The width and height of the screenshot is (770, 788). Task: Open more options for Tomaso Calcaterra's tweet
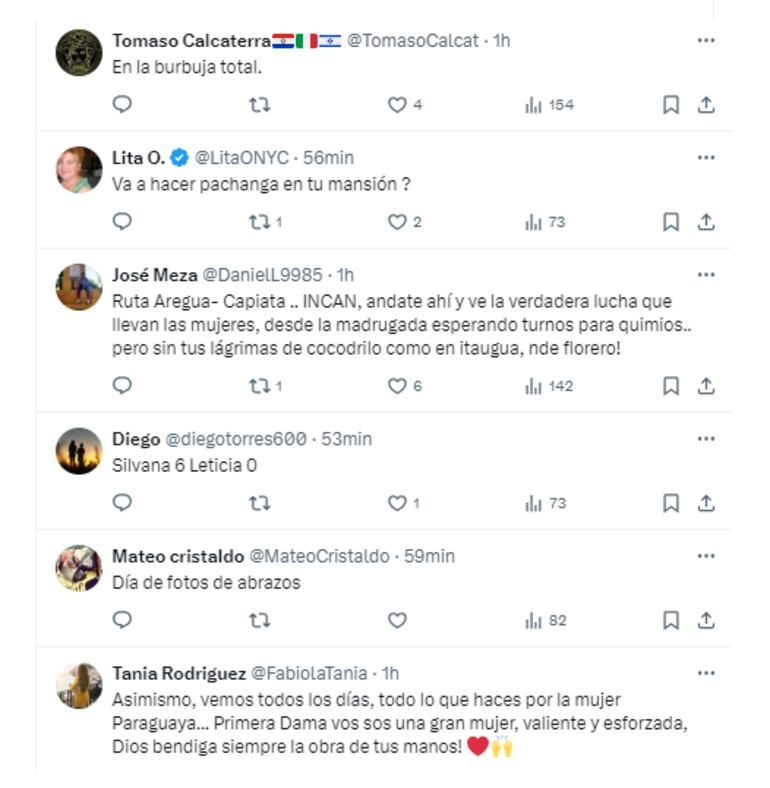point(706,40)
